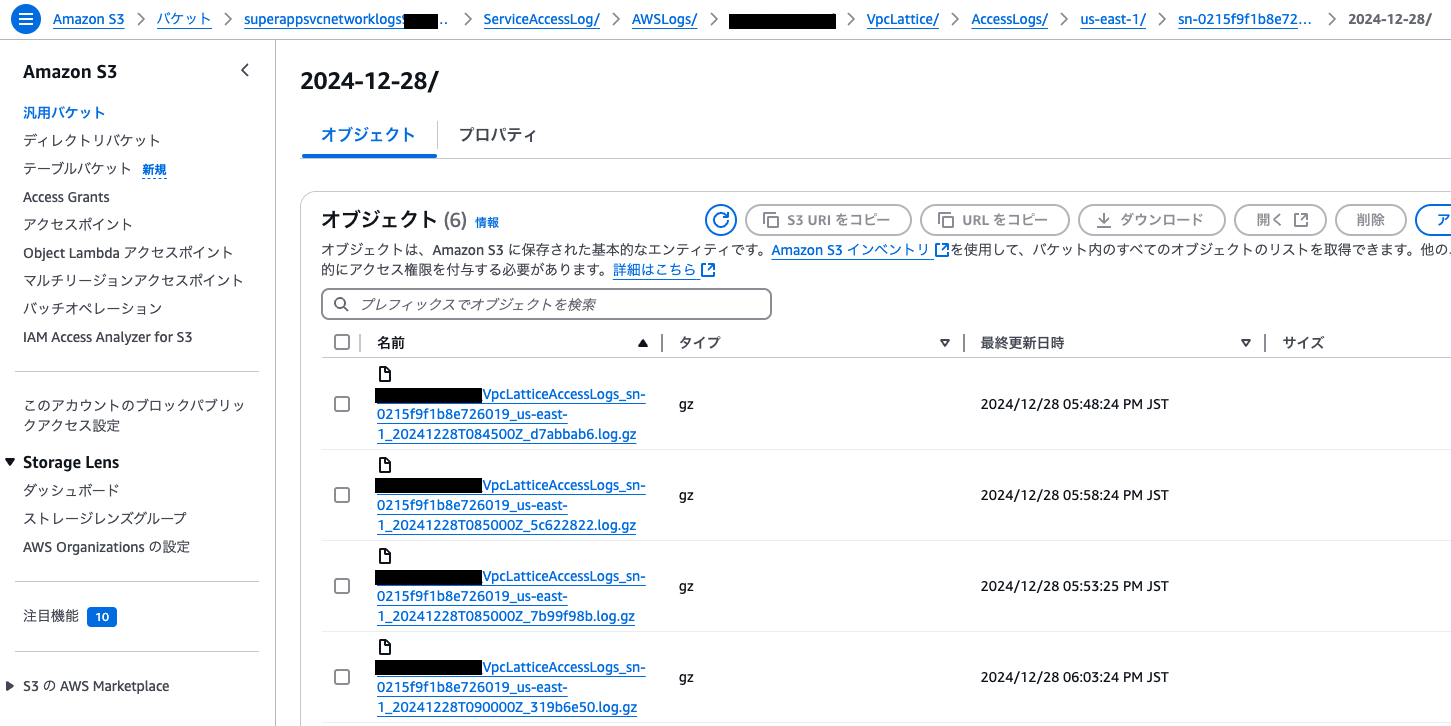Click the ダウンロード button
The height and width of the screenshot is (726, 1451).
pyautogui.click(x=1150, y=220)
